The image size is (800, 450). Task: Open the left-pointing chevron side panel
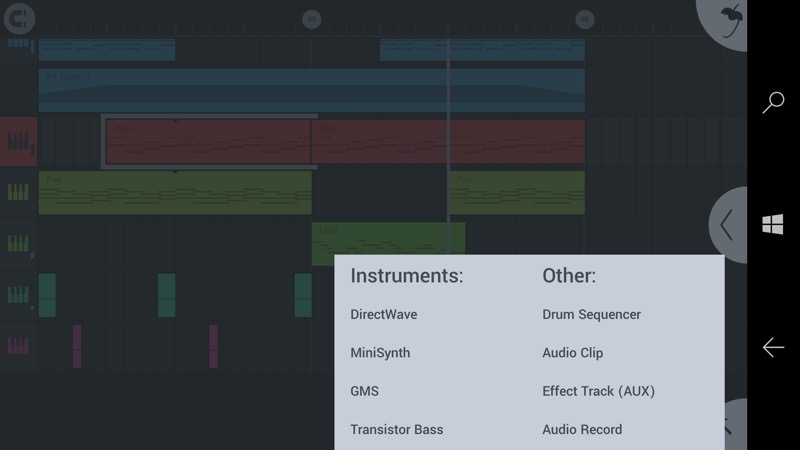[729, 224]
